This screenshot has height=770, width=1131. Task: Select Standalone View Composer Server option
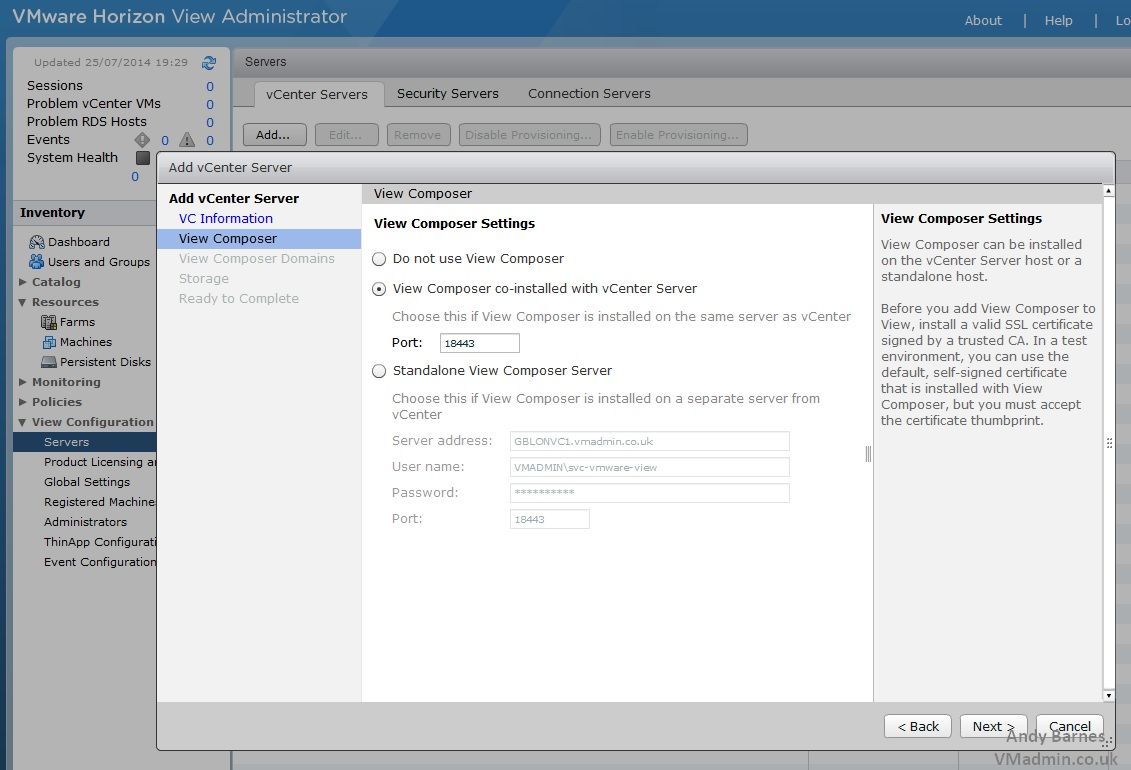point(379,371)
